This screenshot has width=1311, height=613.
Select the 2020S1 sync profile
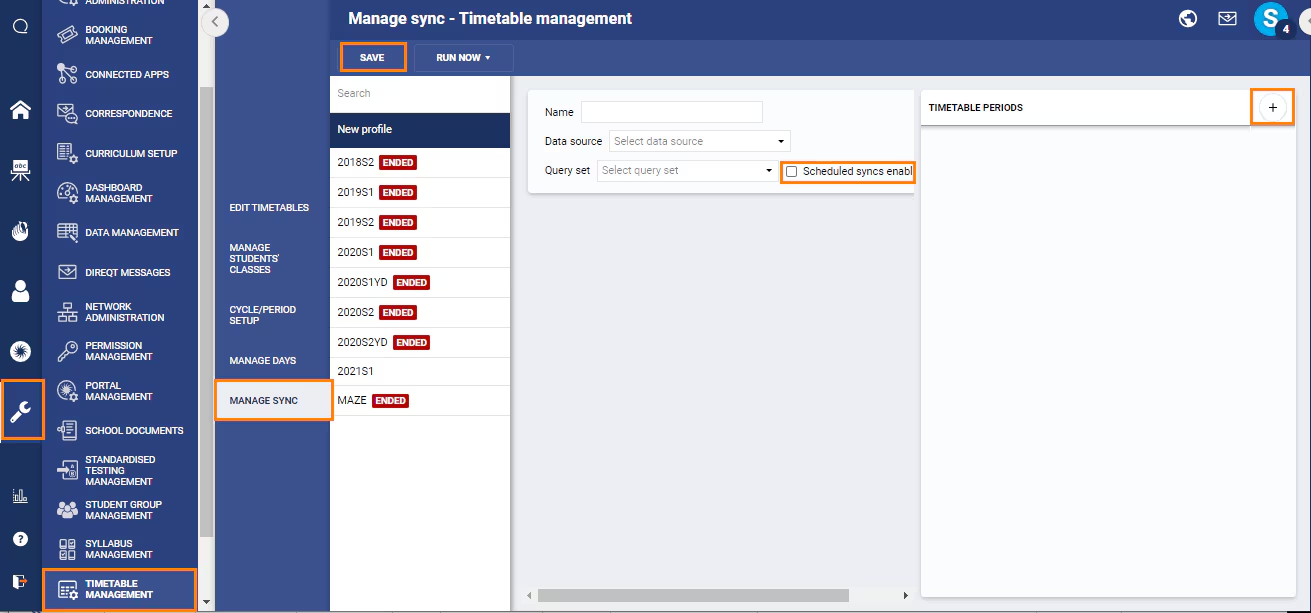(x=420, y=252)
